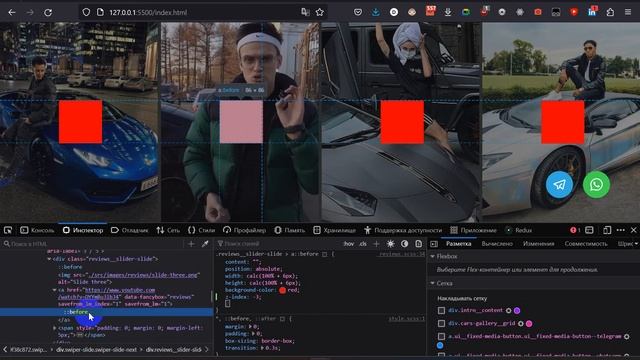Change the purple grid color for div.intro__content

(517, 311)
